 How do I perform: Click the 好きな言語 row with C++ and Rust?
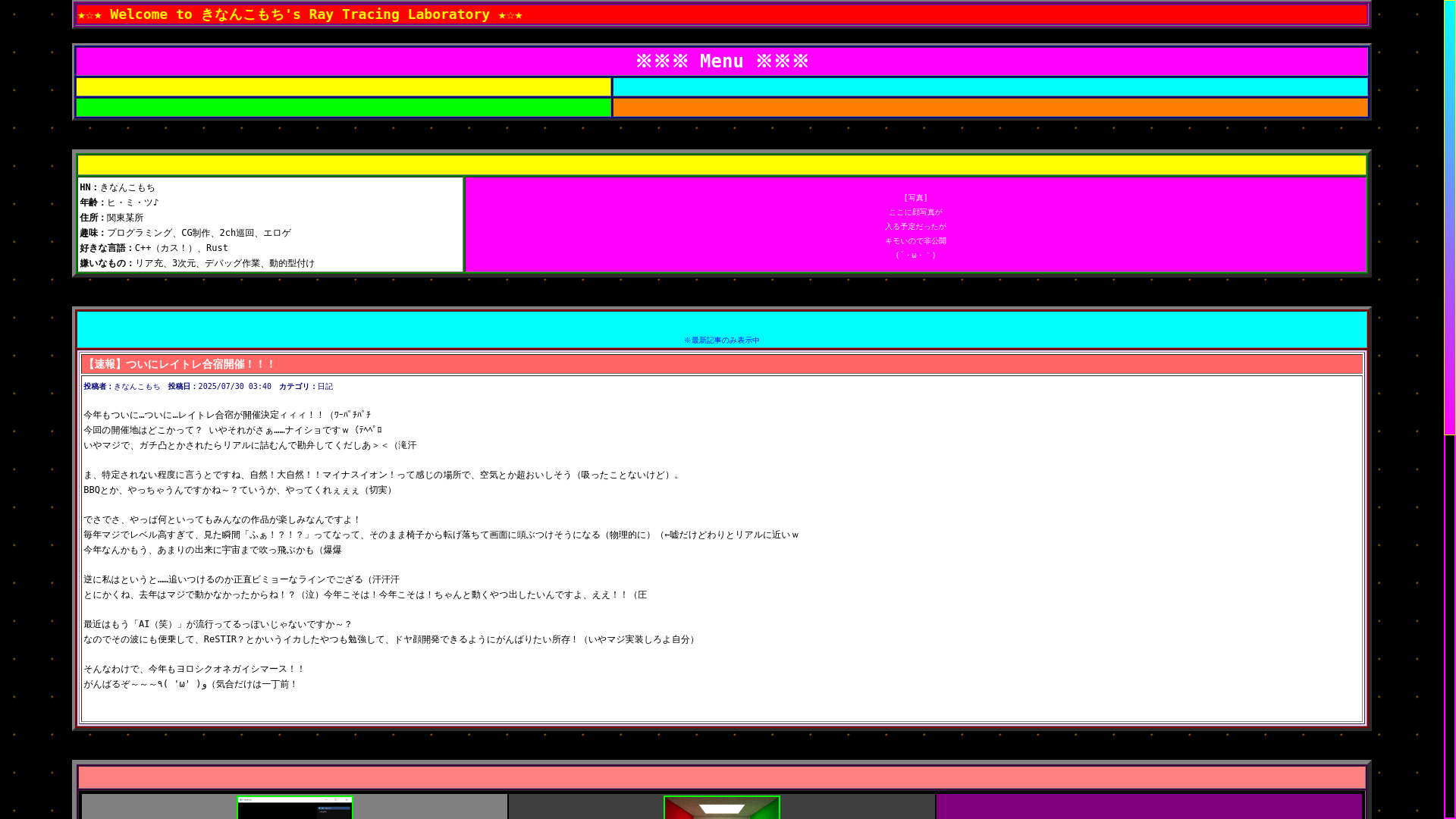coord(154,248)
